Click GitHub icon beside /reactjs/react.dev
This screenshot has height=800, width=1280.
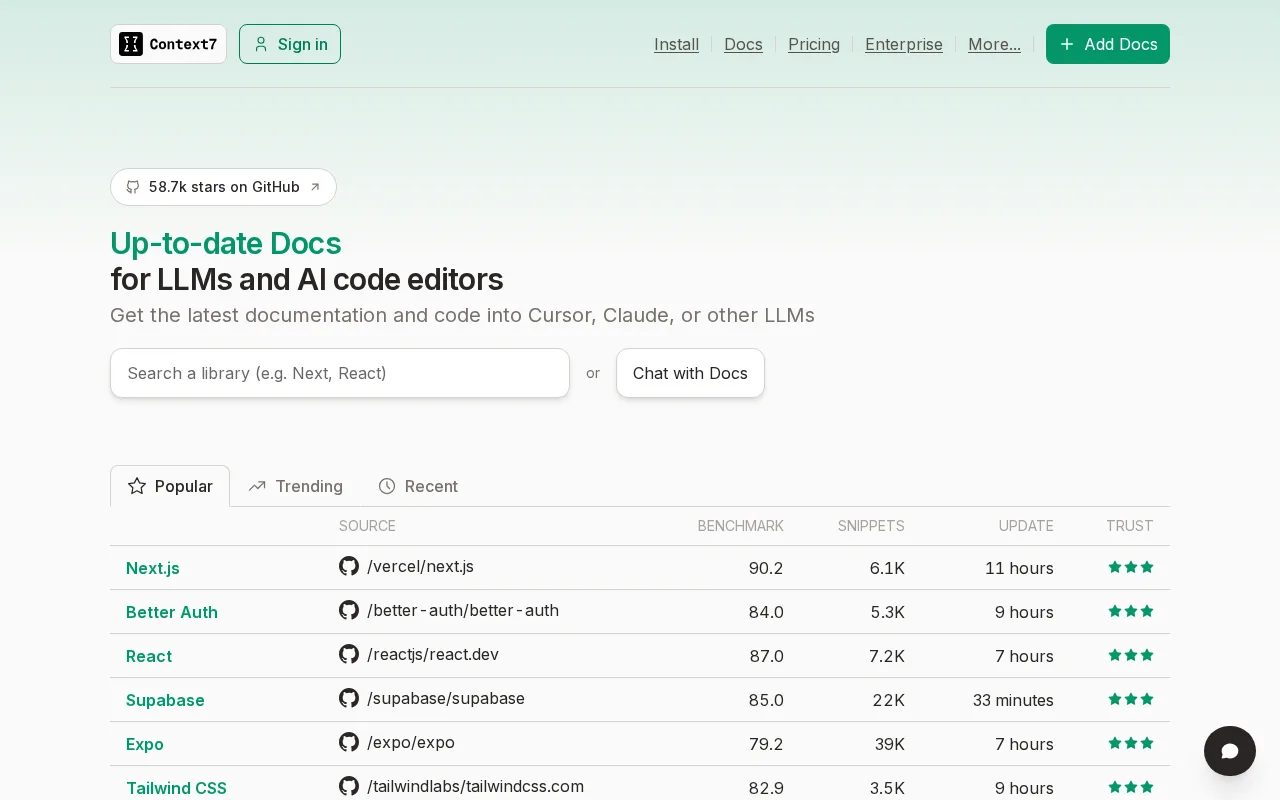pyautogui.click(x=349, y=654)
